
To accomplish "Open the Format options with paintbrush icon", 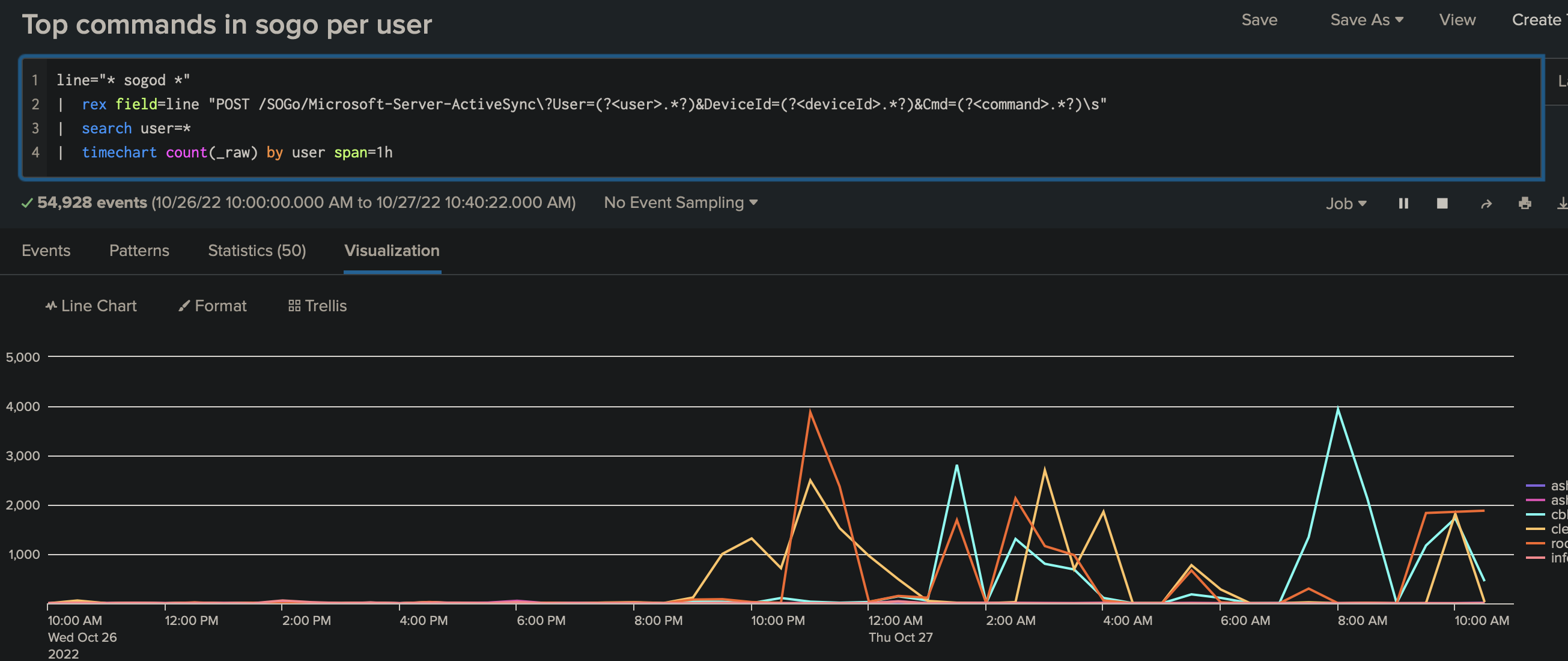I will 213,305.
